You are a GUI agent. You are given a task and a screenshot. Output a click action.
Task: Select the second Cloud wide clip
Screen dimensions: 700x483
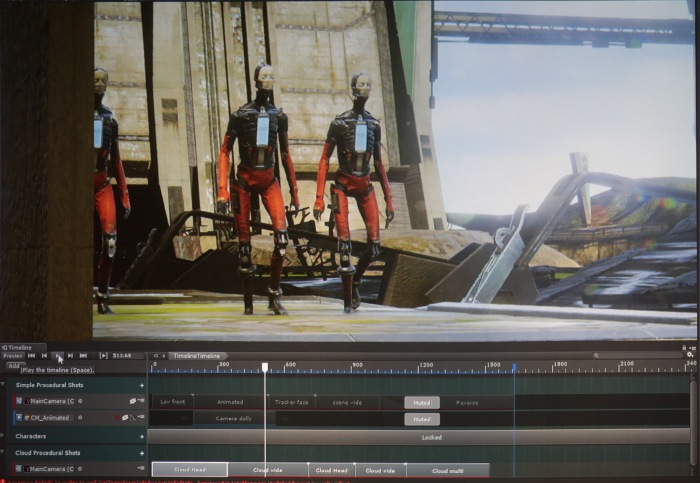coord(380,470)
